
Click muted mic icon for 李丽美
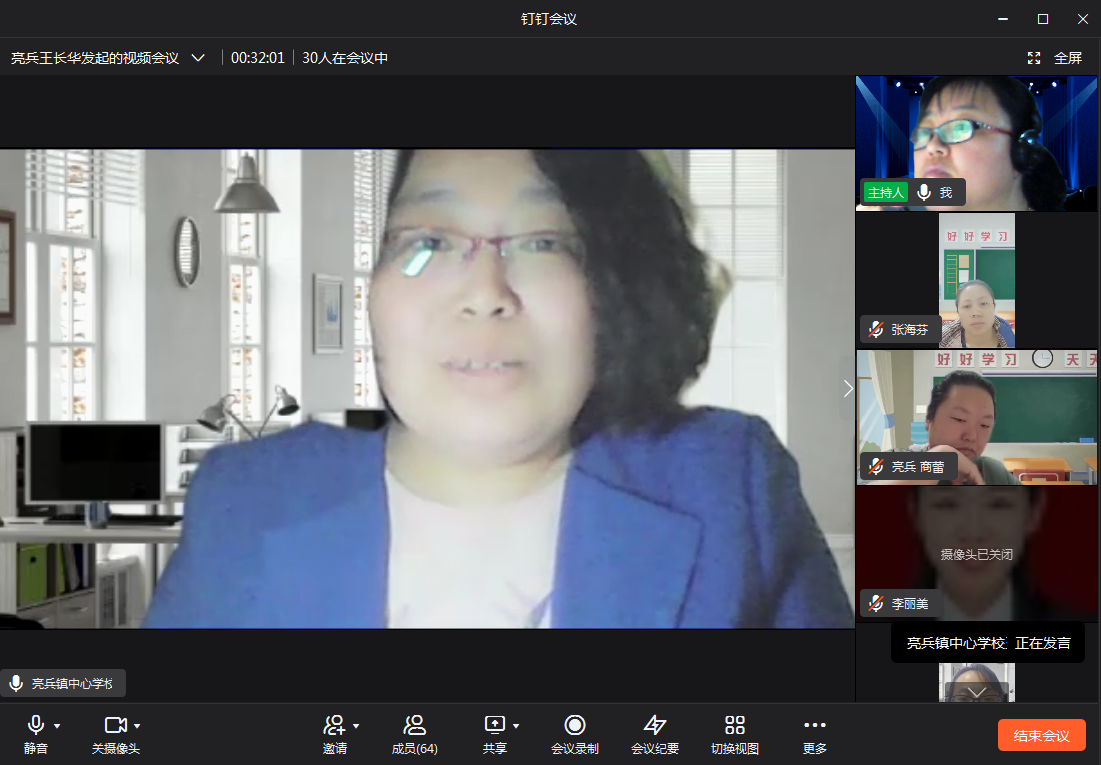click(876, 604)
